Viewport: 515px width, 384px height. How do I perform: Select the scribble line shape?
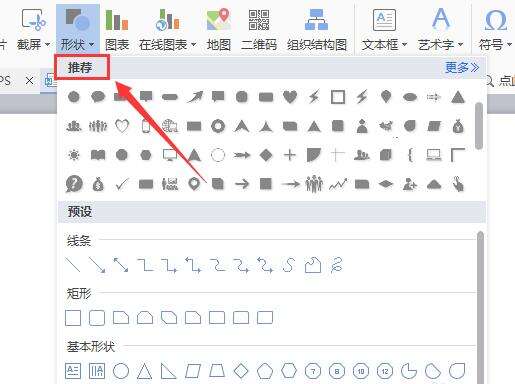click(337, 265)
